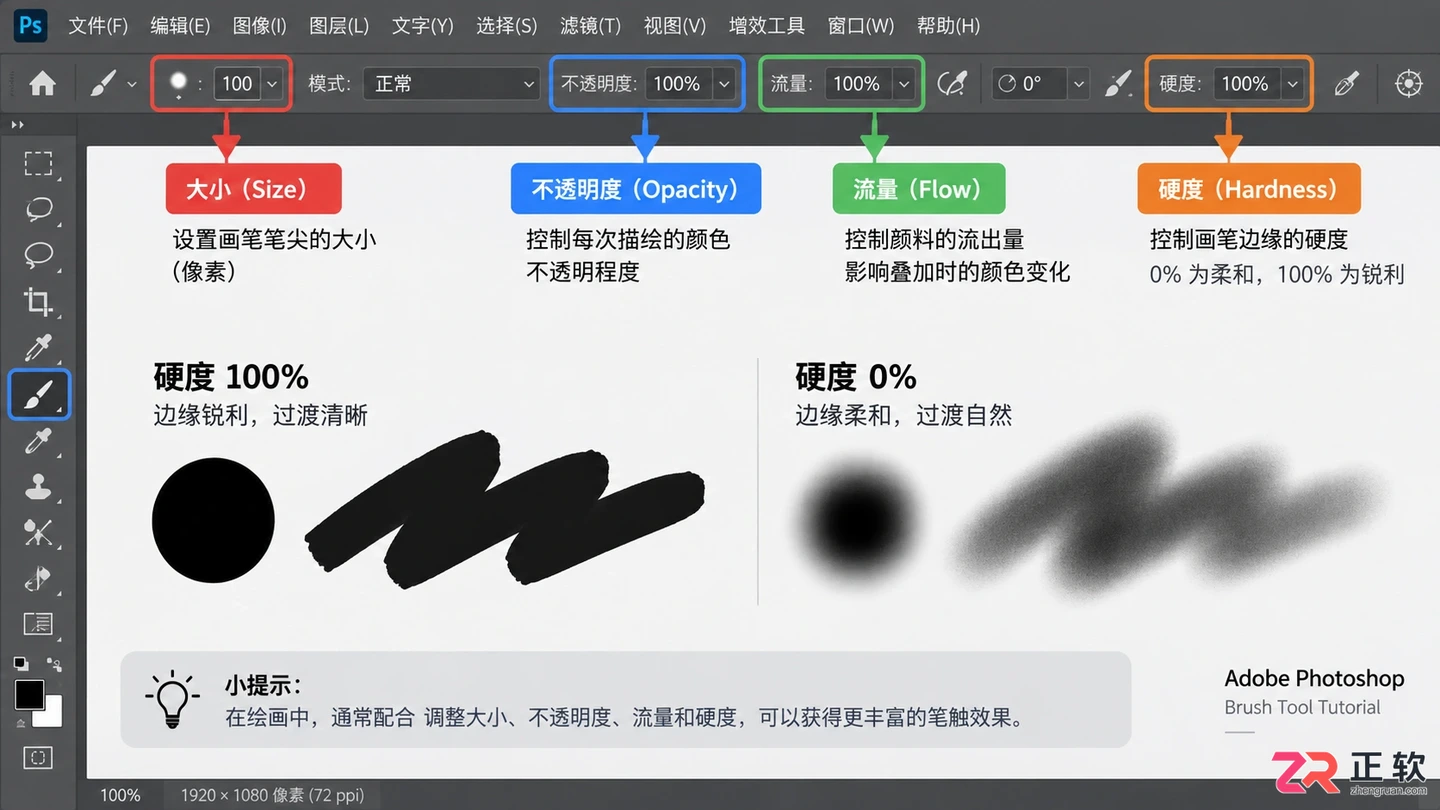Open the 滤镜(T) menu
The height and width of the screenshot is (810, 1440).
coord(590,26)
